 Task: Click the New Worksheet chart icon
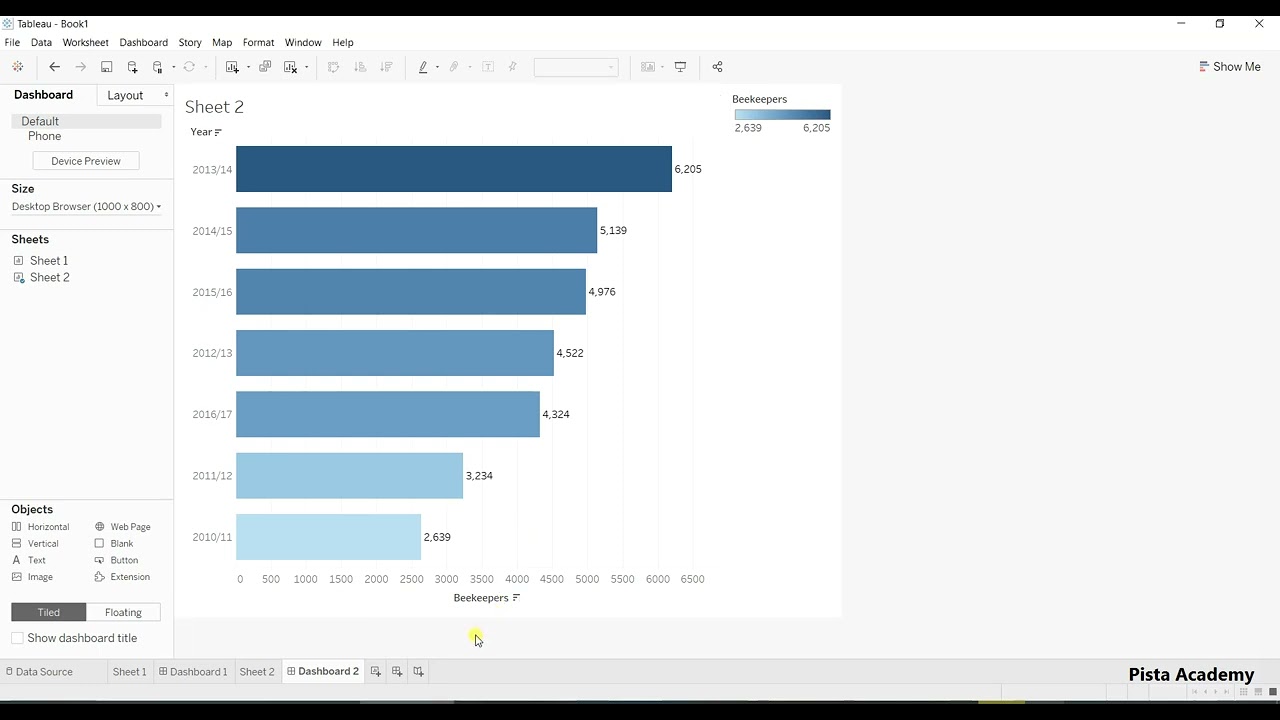click(232, 67)
